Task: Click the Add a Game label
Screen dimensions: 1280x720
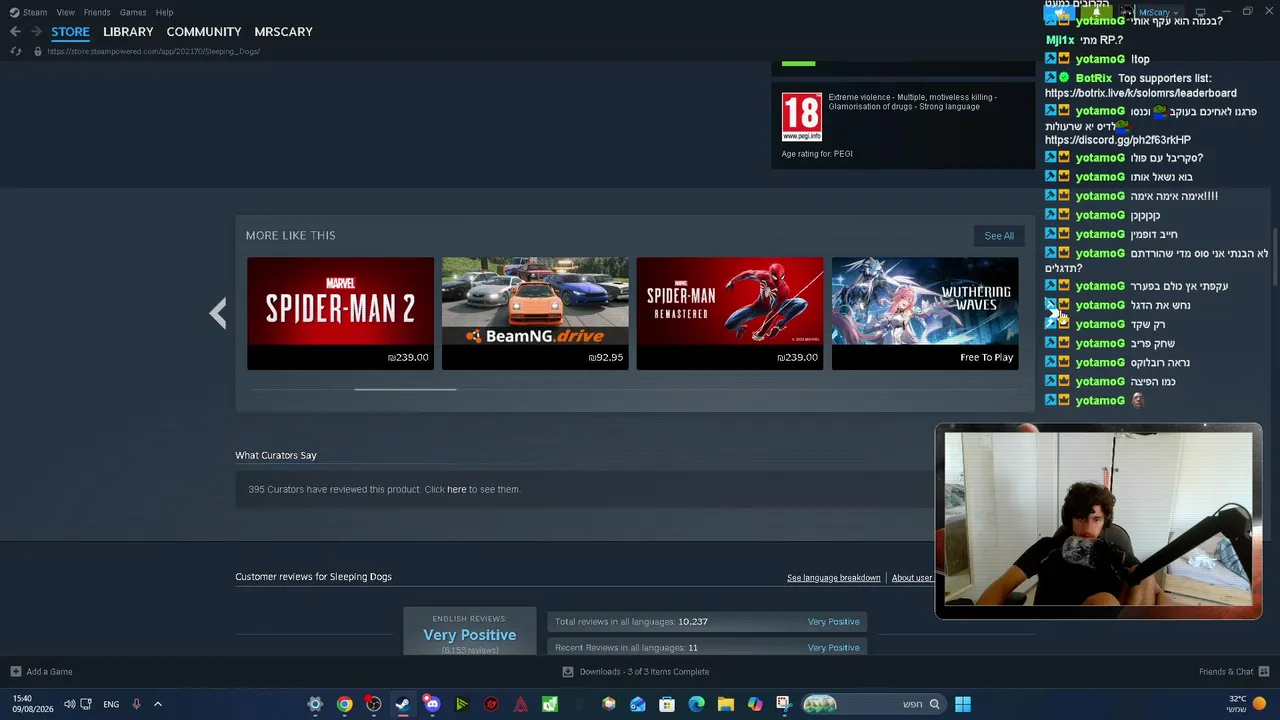Action: pyautogui.click(x=50, y=672)
